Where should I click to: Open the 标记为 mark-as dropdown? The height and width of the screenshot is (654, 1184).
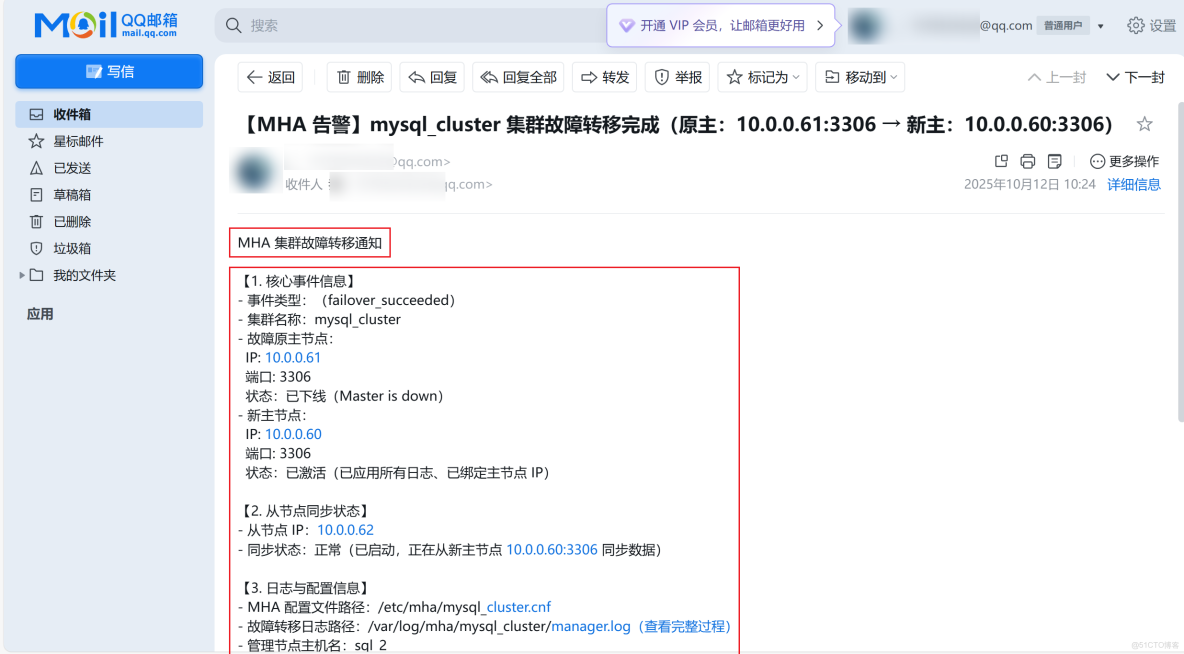pyautogui.click(x=762, y=77)
